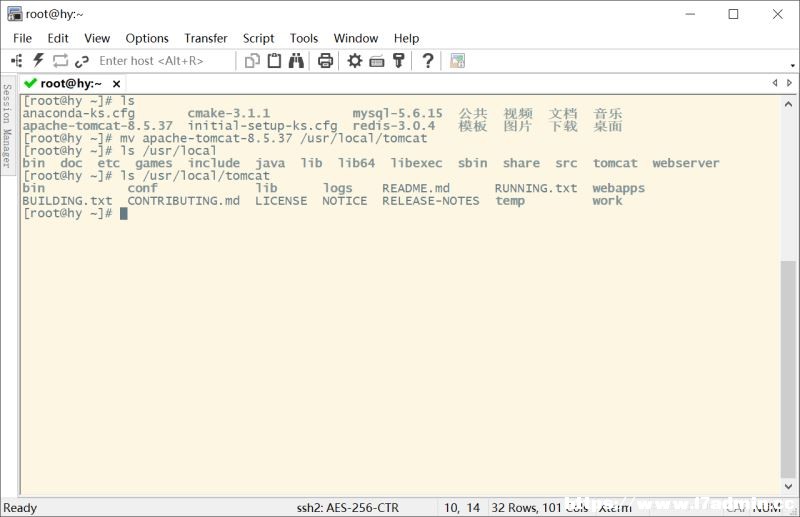This screenshot has width=800, height=517.
Task: Open the Window menu
Action: pos(356,38)
